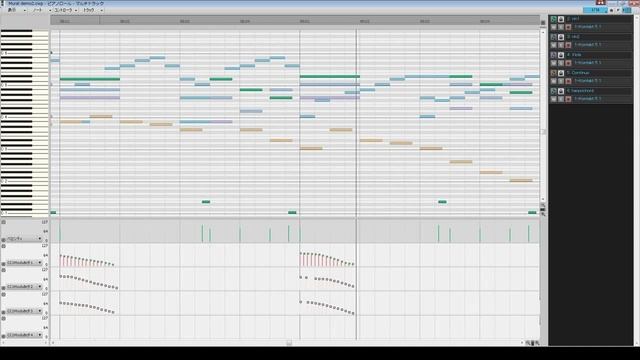Click toolbar icon right of snap field
Screen dimensions: 640x360
611,10
